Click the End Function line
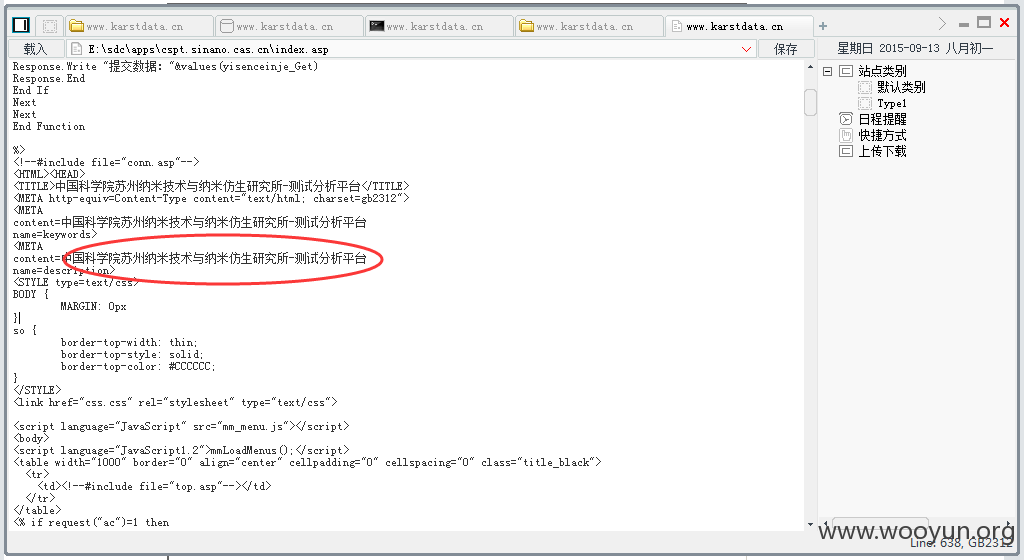Image resolution: width=1024 pixels, height=560 pixels. pos(49,127)
